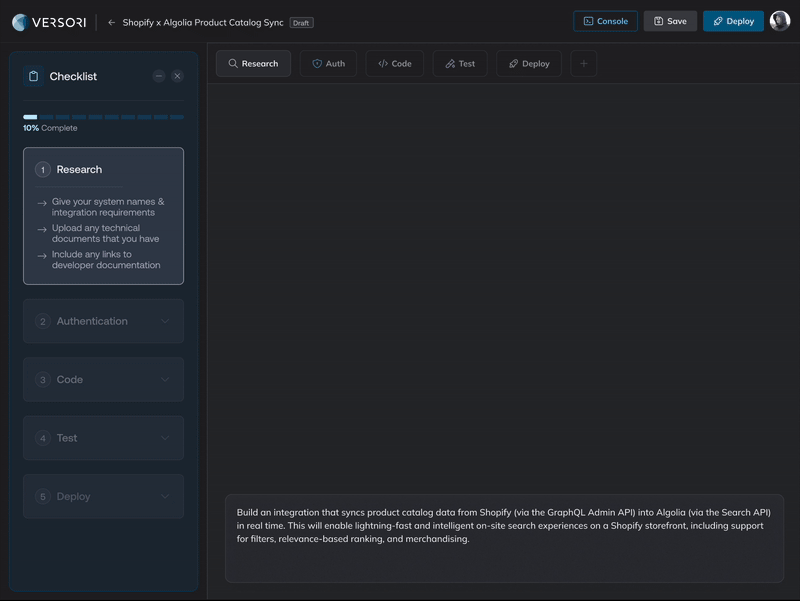Expand the Authentication step
800x601 pixels.
[x=104, y=321]
